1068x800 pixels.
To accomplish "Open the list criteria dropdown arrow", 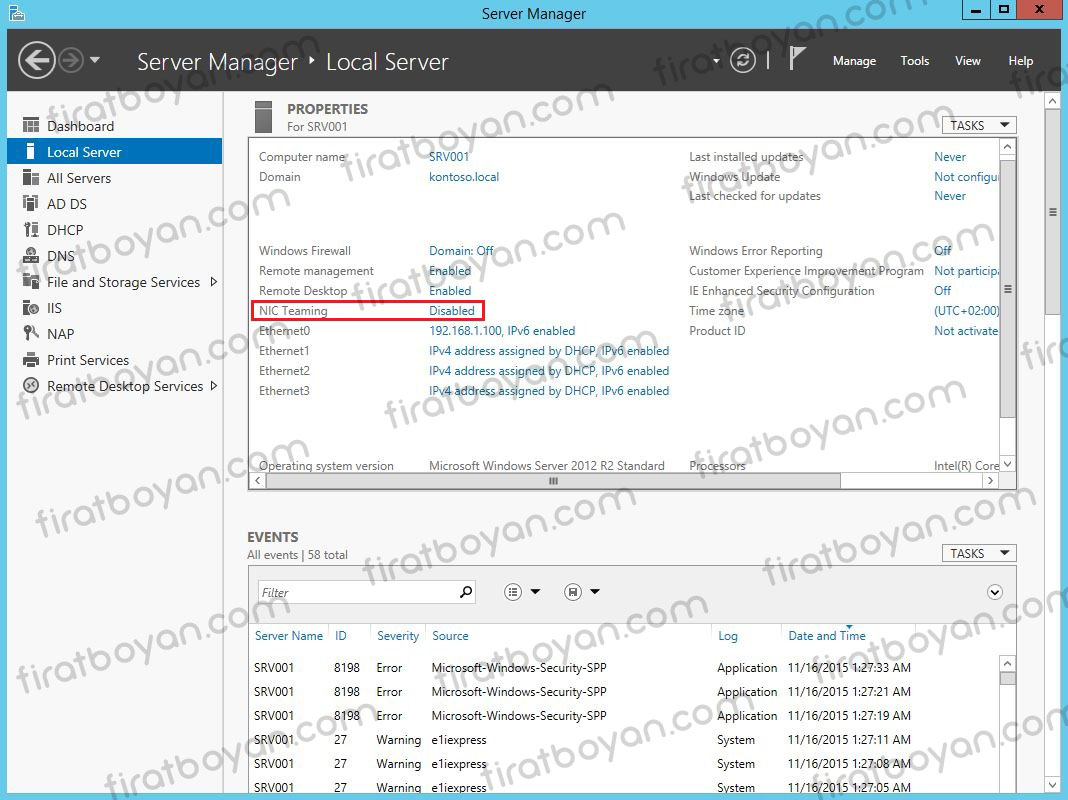I will click(x=535, y=592).
